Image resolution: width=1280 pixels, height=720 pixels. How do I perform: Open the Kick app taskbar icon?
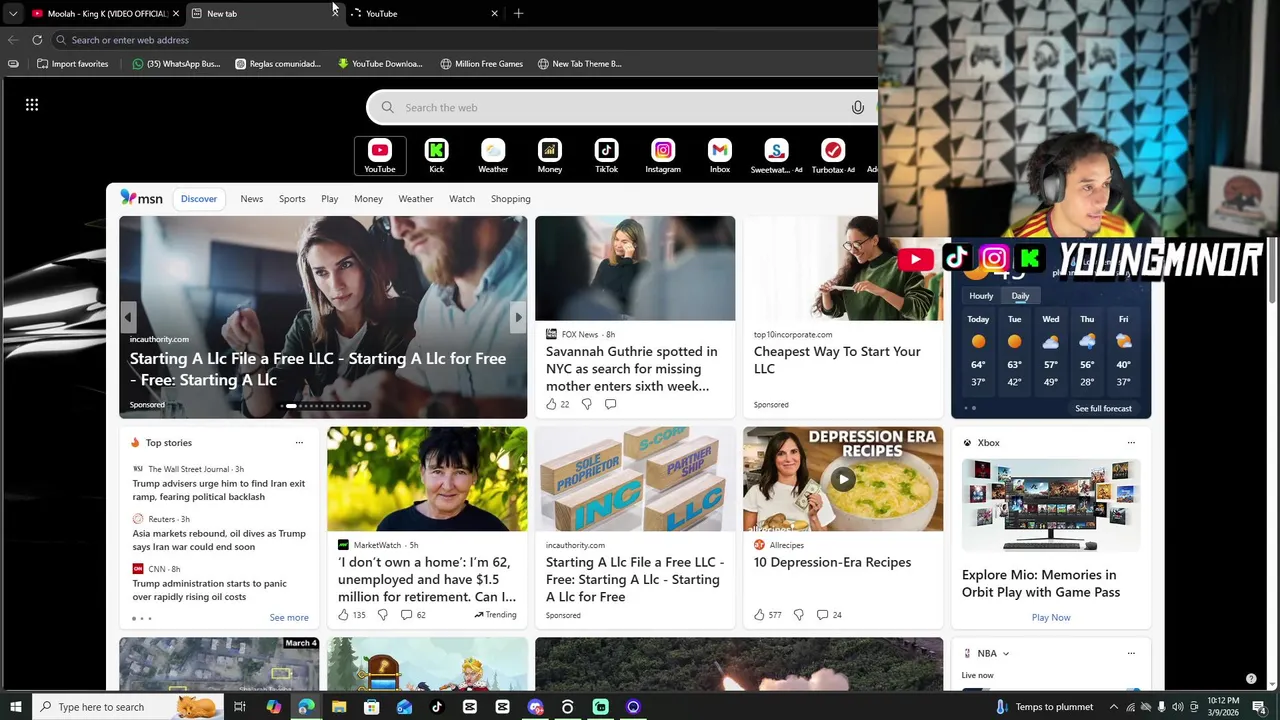click(600, 707)
